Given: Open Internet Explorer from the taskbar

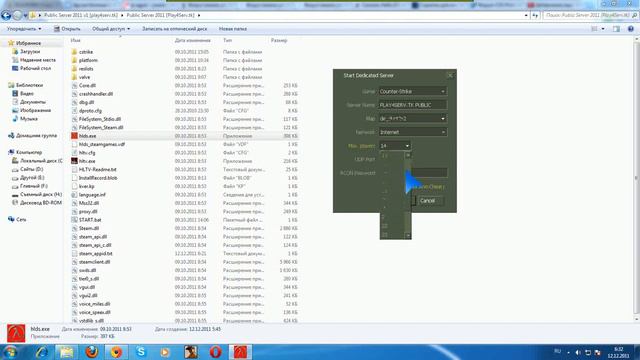Looking at the screenshot, I should [x=41, y=352].
